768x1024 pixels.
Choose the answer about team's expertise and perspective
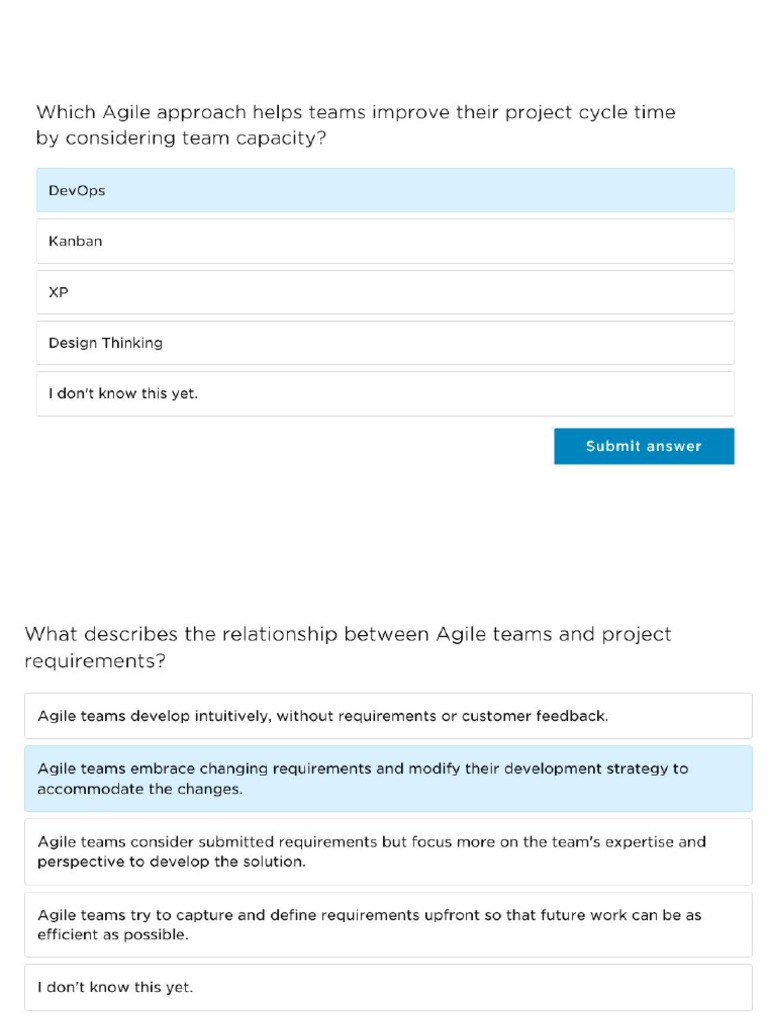(x=388, y=851)
